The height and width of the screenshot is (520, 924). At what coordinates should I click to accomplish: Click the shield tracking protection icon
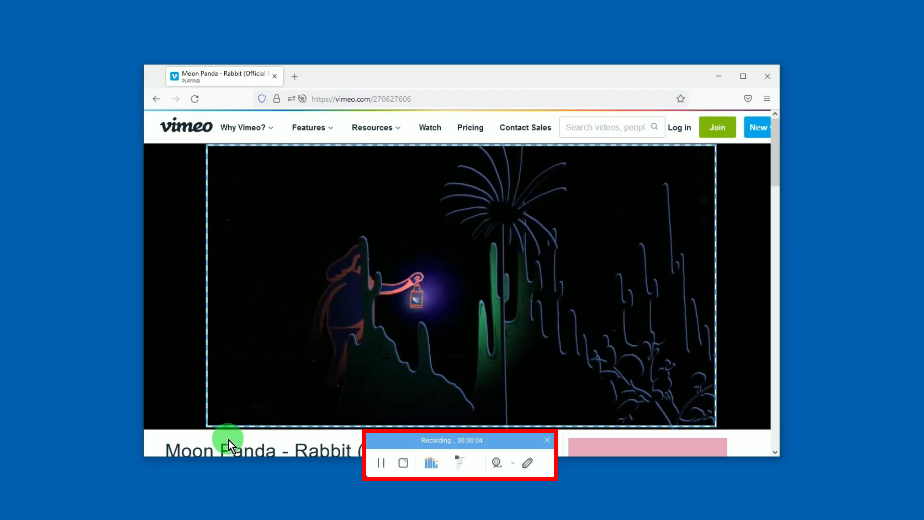pyautogui.click(x=262, y=99)
